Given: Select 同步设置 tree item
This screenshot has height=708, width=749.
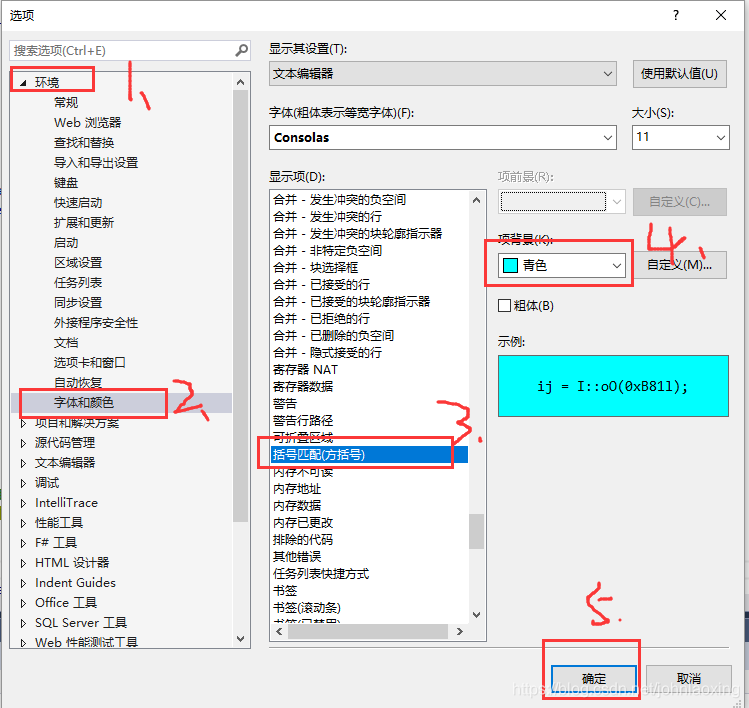Looking at the screenshot, I should pos(78,303).
